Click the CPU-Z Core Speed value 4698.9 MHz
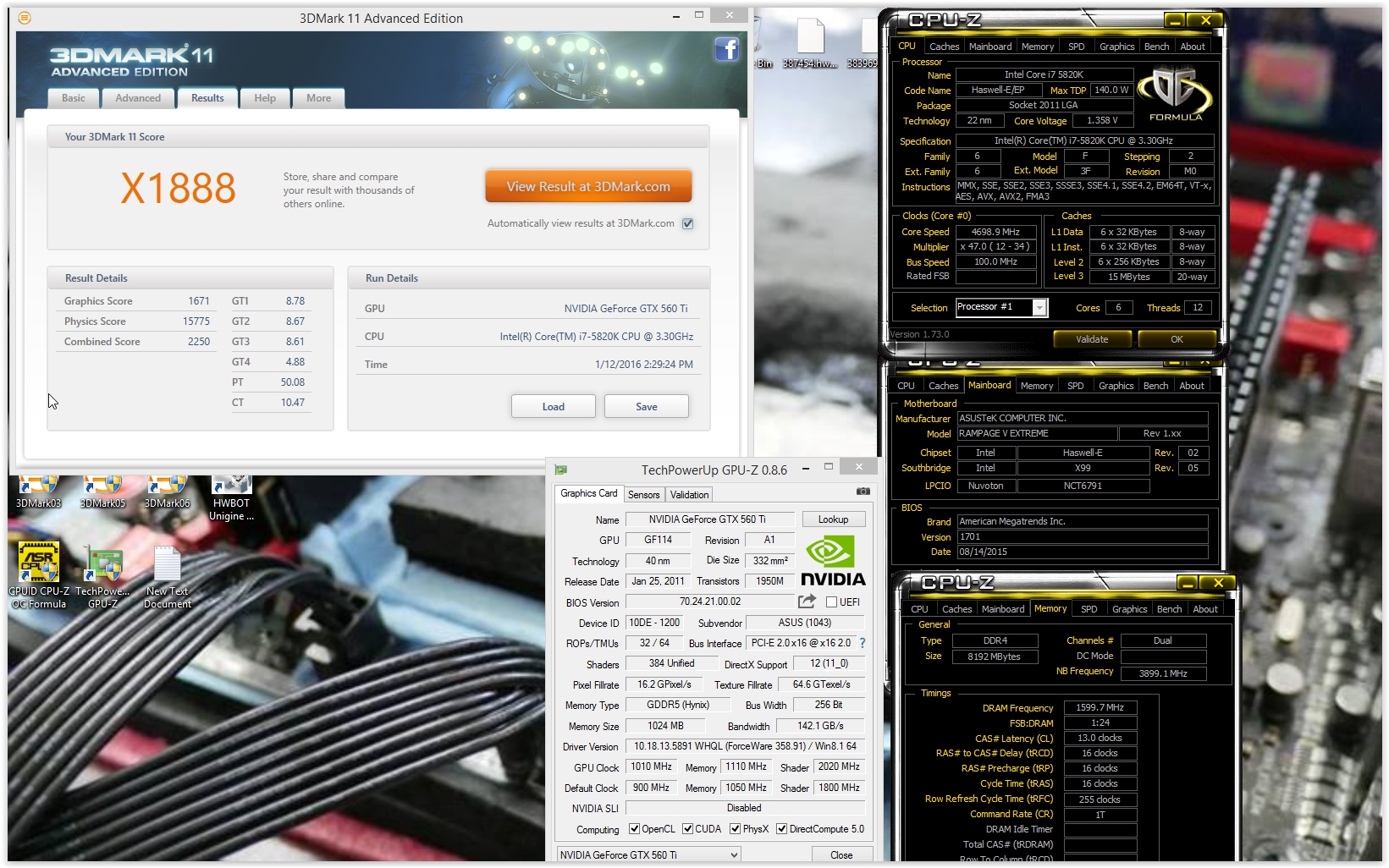 (995, 232)
